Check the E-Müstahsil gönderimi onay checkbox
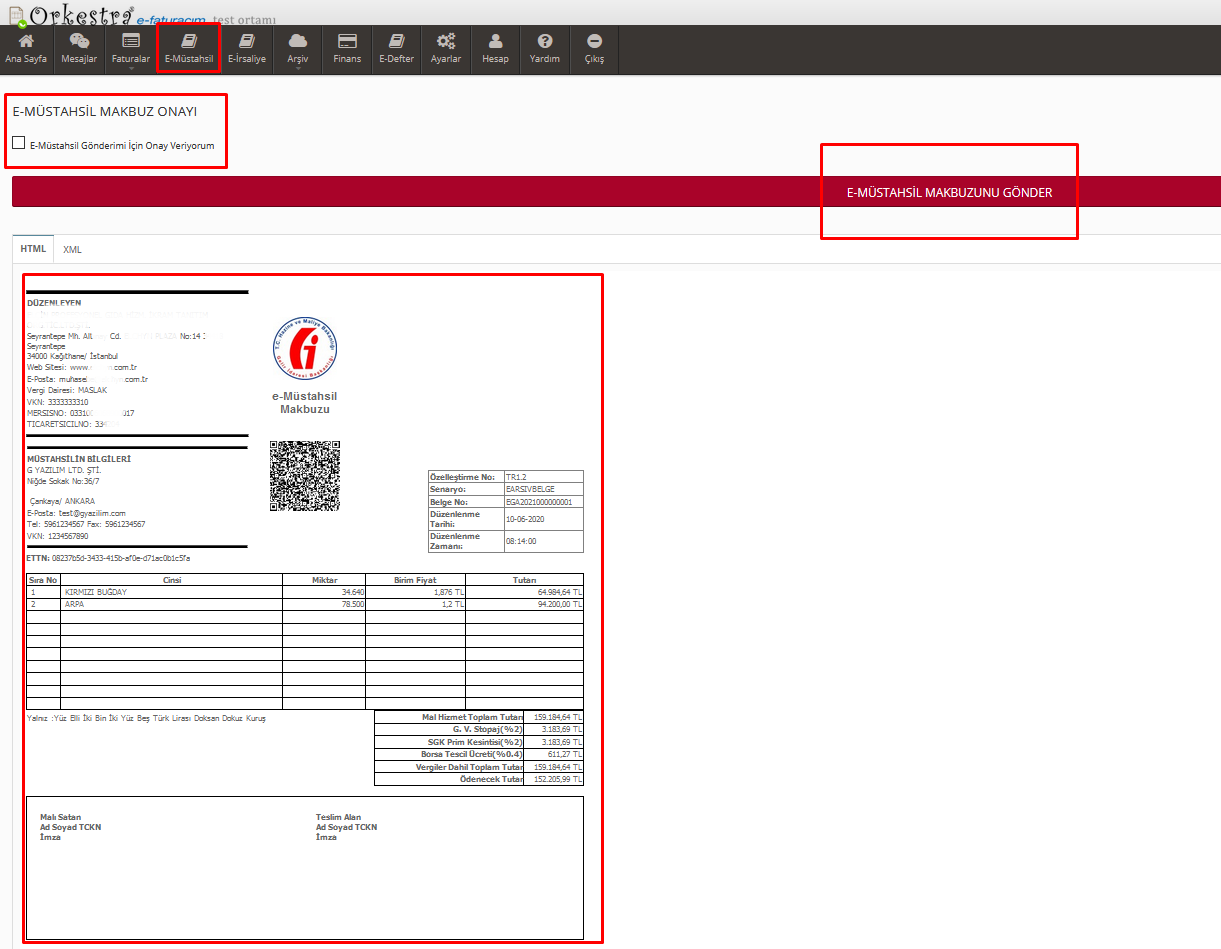Screen dimensions: 1221x949 coord(19,143)
